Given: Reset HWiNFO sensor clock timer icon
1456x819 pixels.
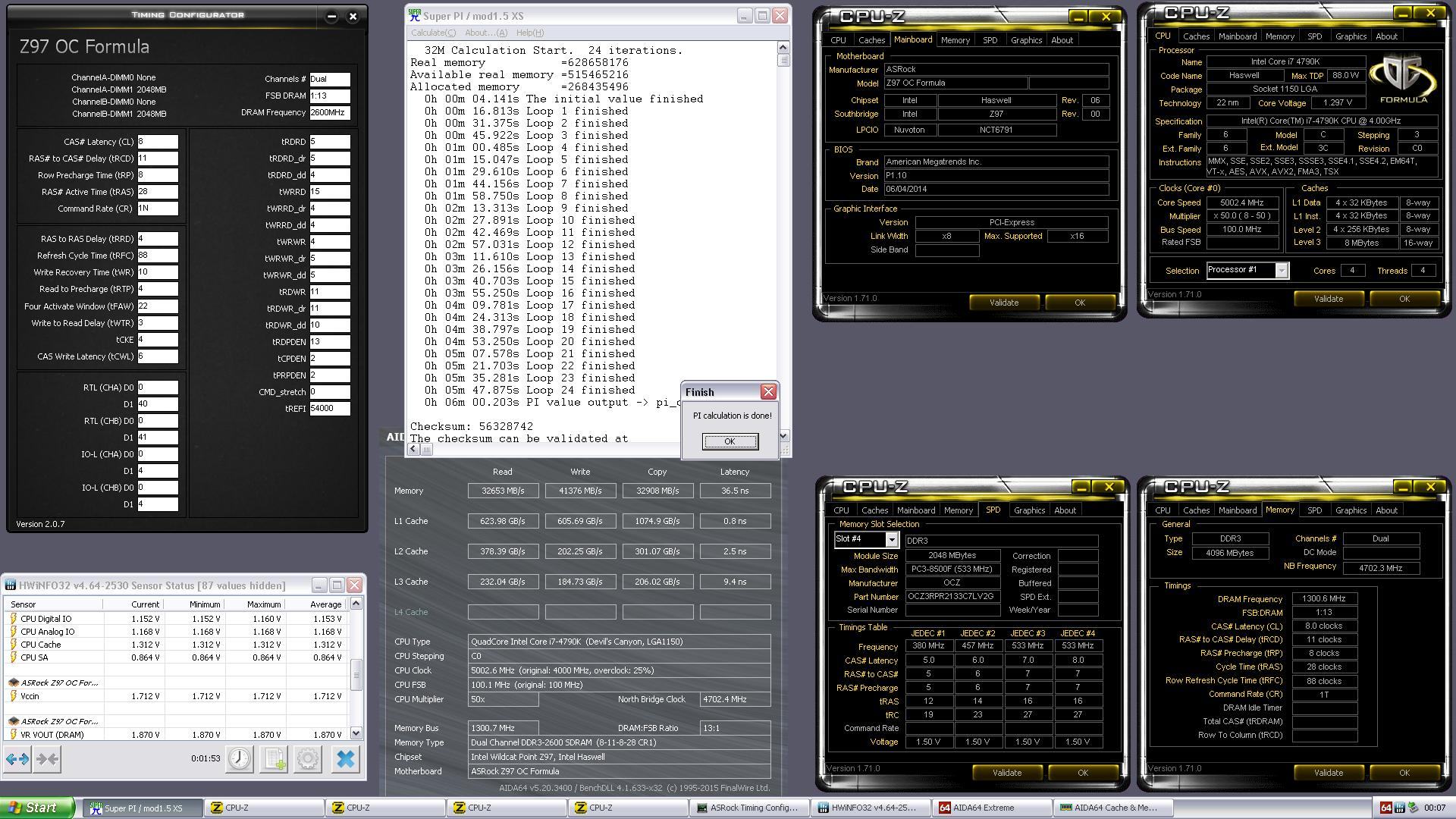Looking at the screenshot, I should click(240, 759).
